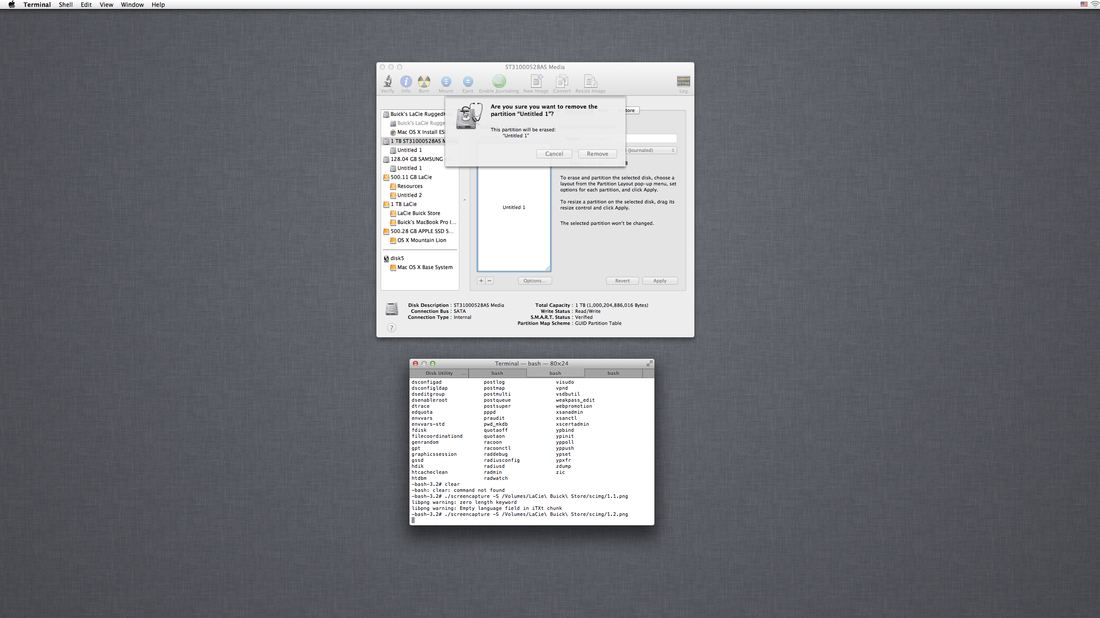Viewport: 1100px width, 618px height.
Task: Open the Apple menu
Action: coord(12,5)
